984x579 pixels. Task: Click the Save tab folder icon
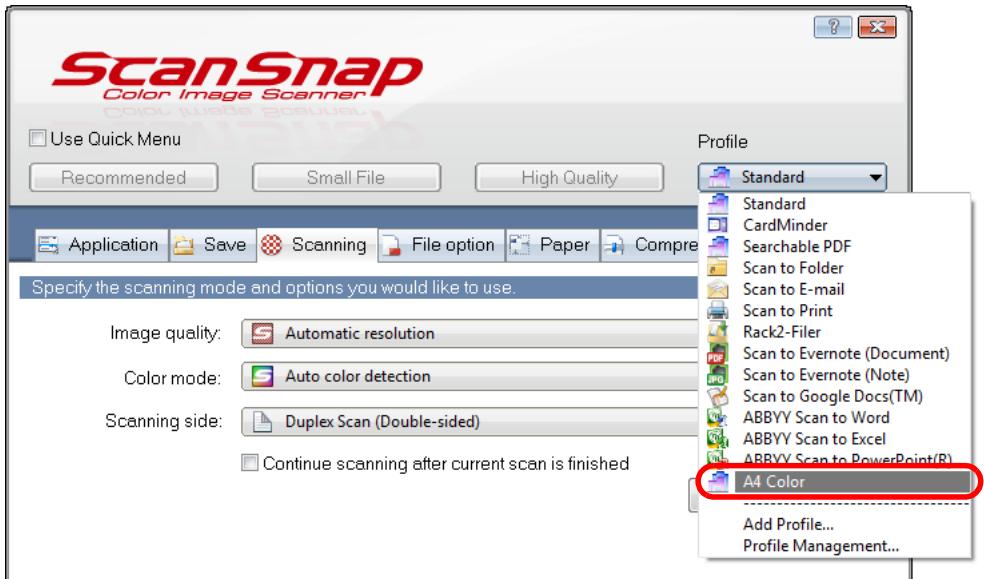pos(183,245)
